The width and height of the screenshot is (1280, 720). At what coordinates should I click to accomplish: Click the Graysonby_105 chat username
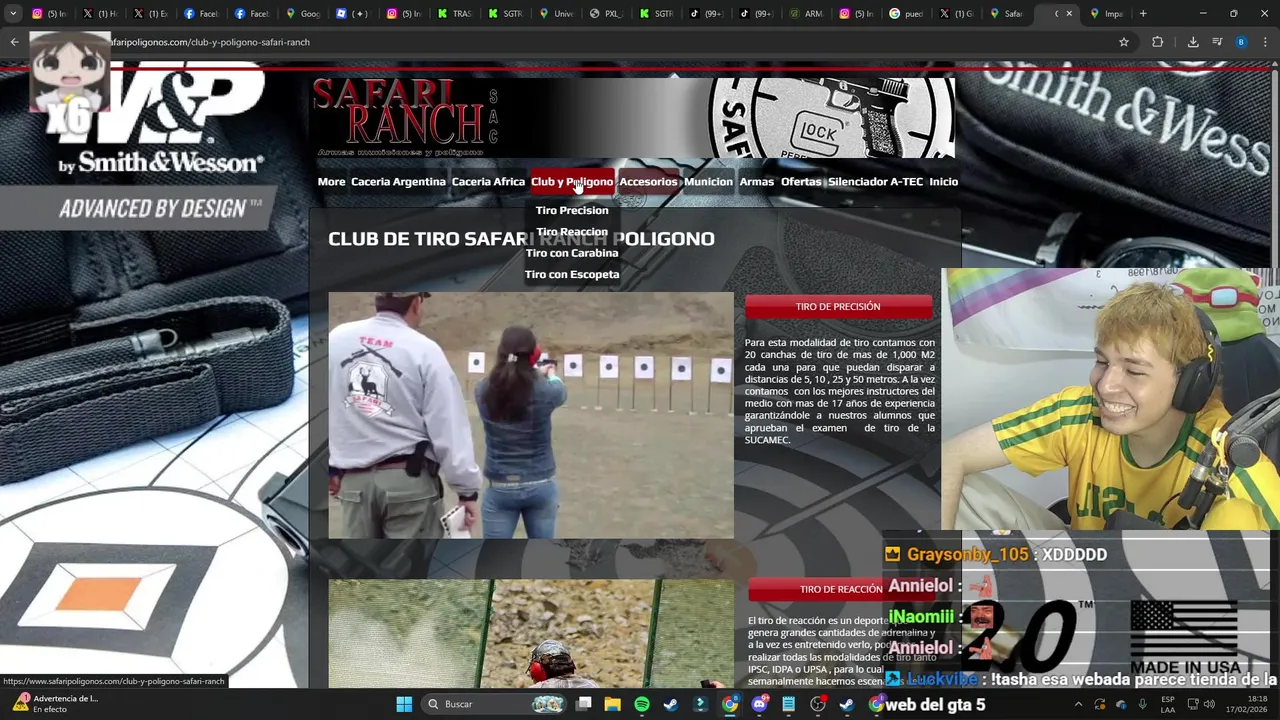click(967, 554)
